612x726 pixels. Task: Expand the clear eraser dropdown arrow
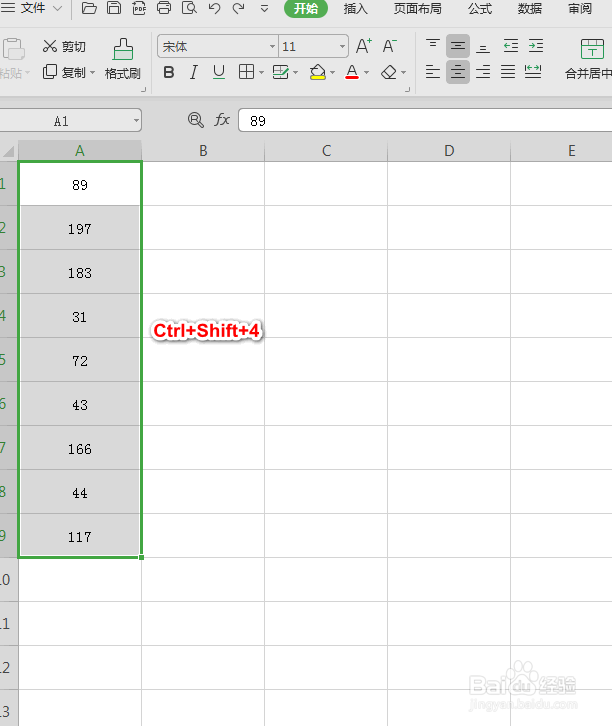[x=404, y=73]
